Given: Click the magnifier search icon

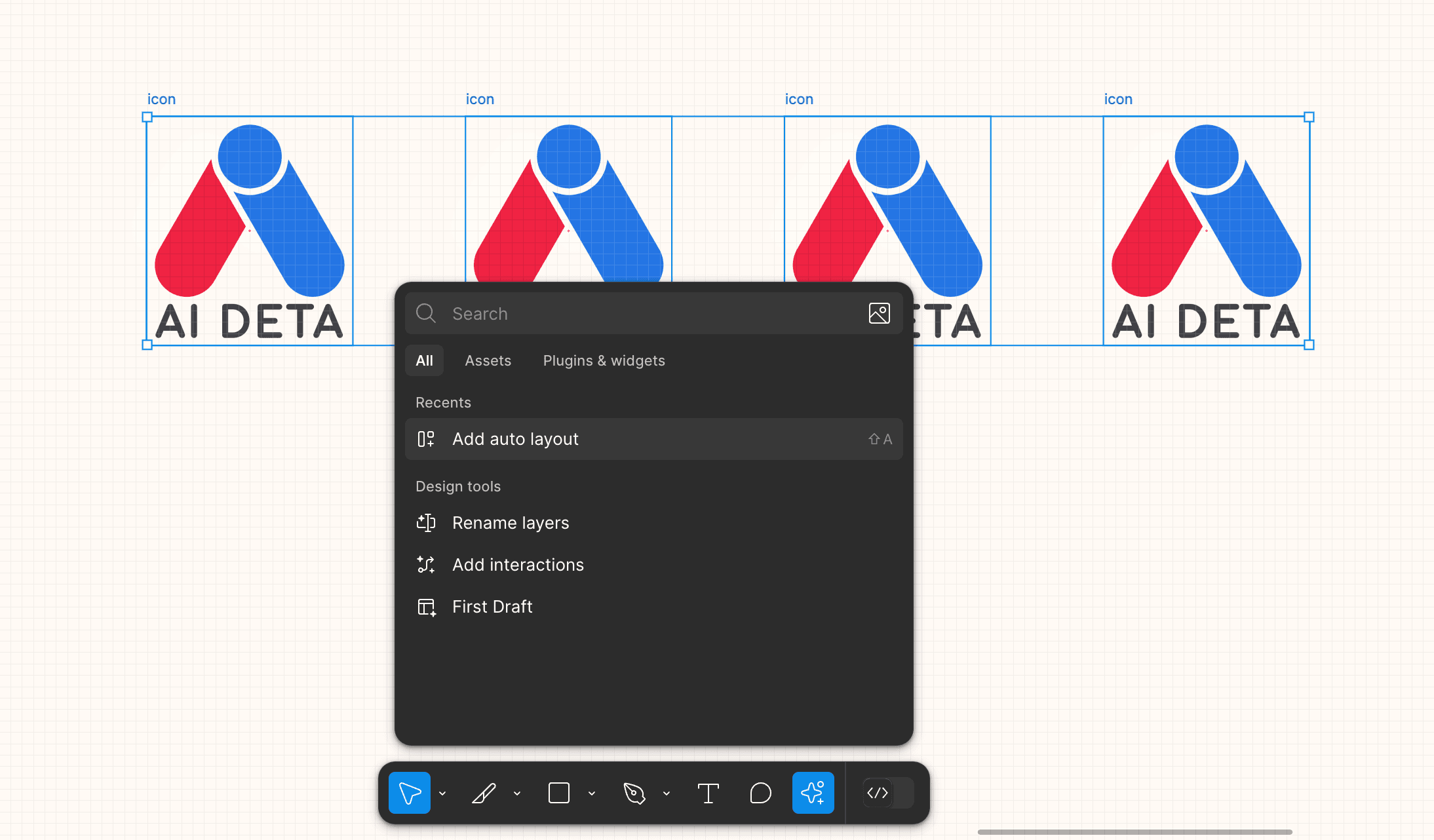Looking at the screenshot, I should [x=426, y=313].
